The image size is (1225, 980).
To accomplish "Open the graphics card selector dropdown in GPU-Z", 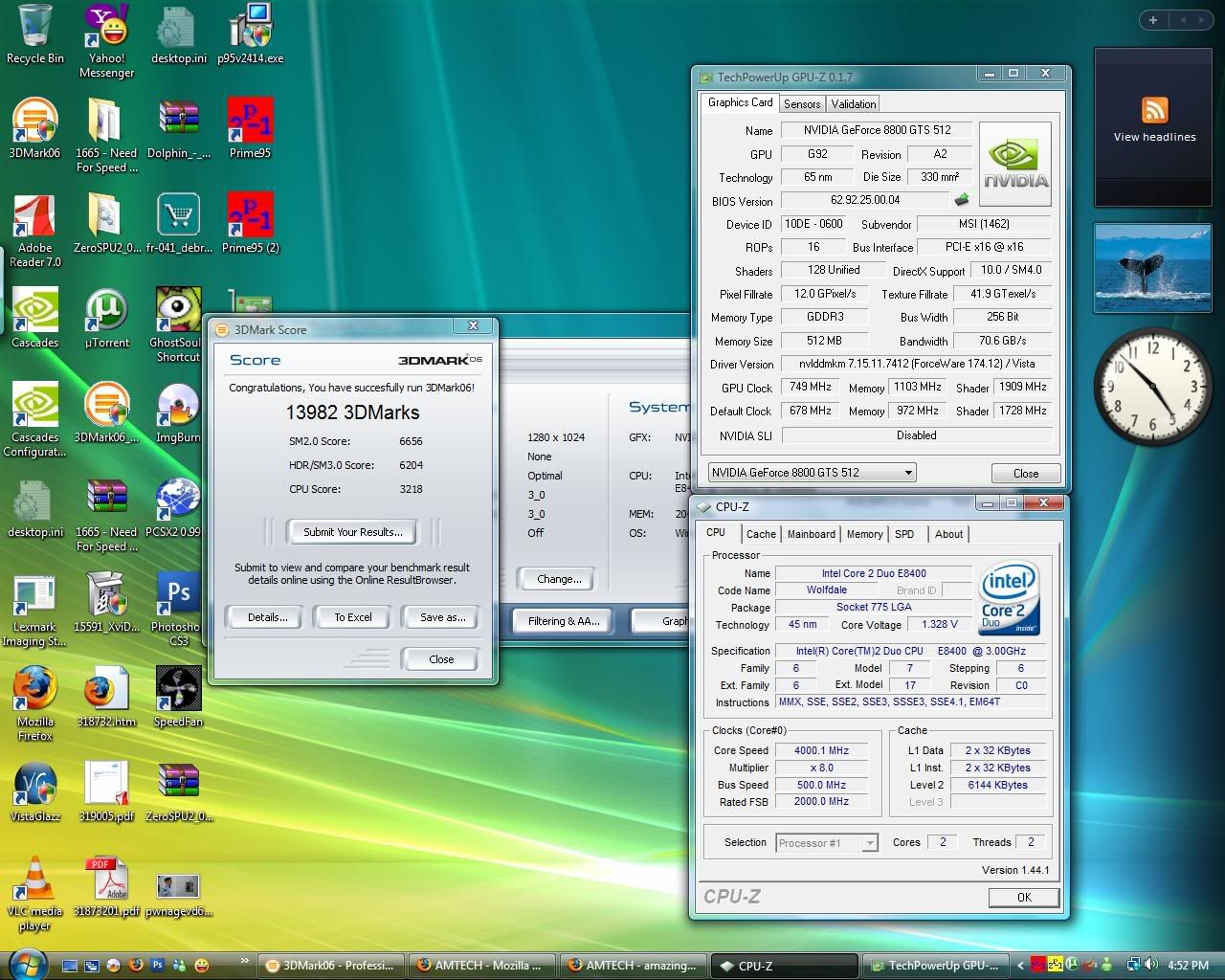I will pyautogui.click(x=812, y=472).
